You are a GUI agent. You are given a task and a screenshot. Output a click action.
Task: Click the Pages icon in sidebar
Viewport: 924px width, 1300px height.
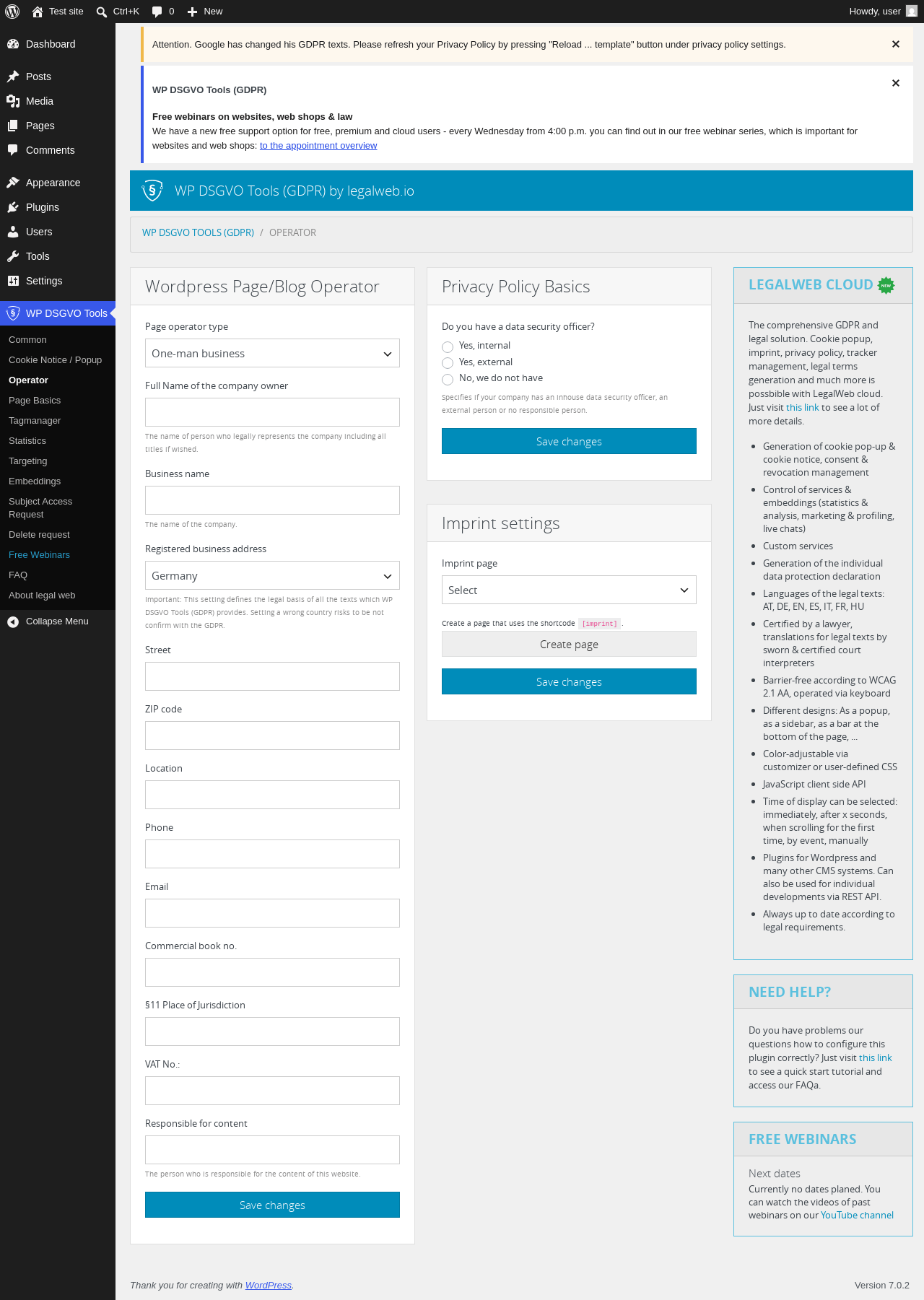(13, 126)
